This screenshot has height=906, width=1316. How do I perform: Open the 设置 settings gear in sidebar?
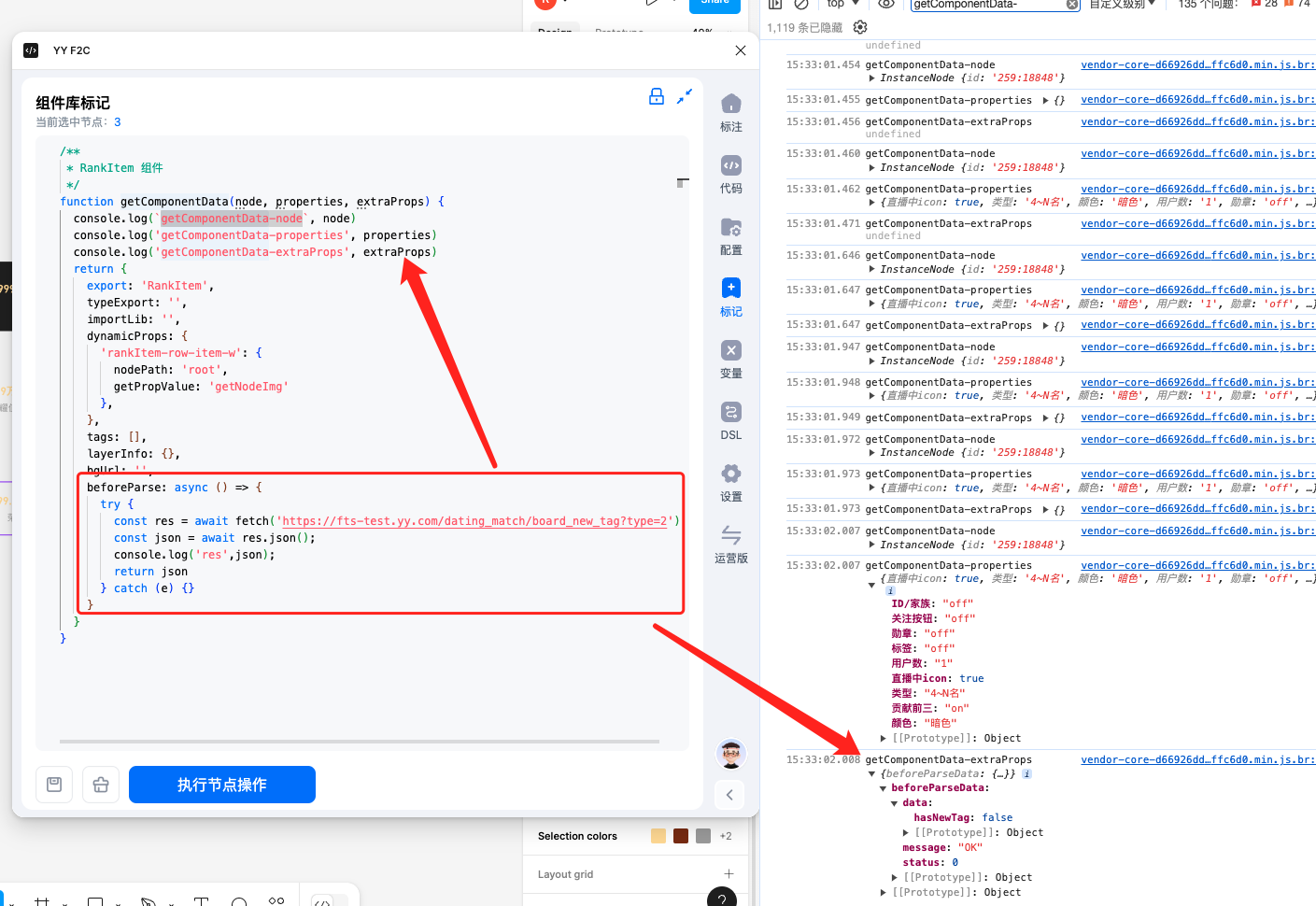coord(731,474)
